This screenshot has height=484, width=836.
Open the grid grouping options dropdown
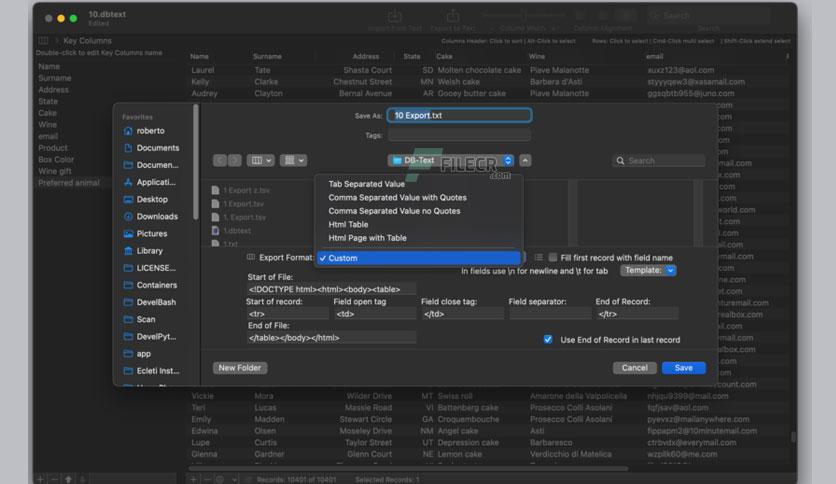293,160
